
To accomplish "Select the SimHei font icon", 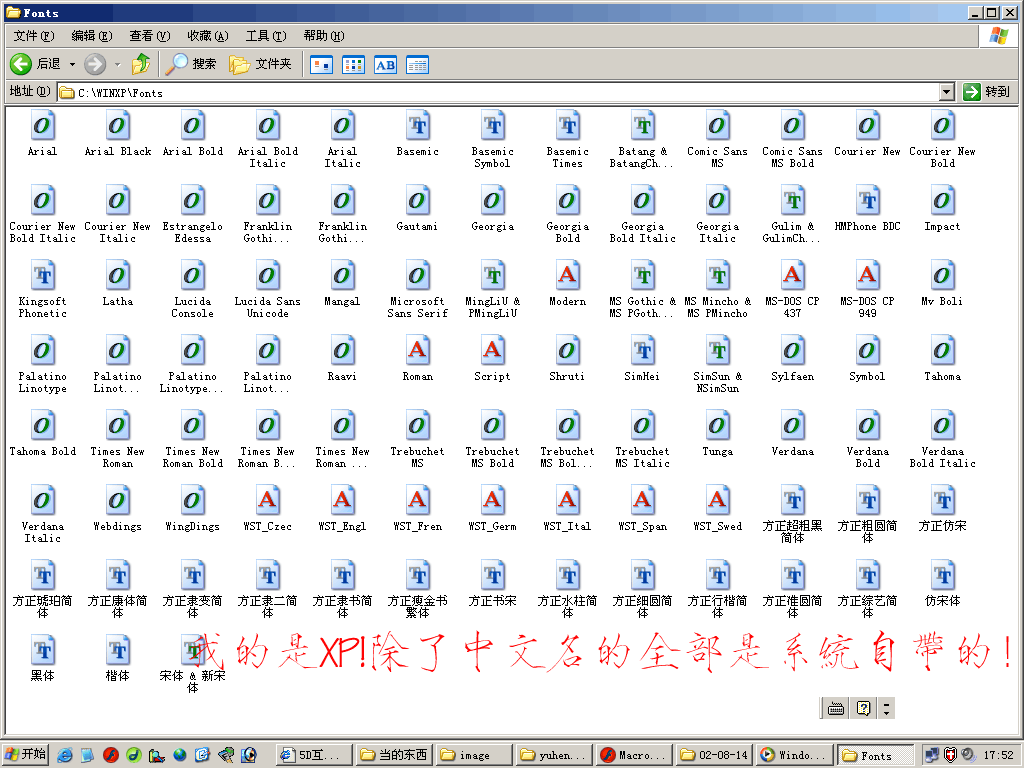I will [x=643, y=350].
